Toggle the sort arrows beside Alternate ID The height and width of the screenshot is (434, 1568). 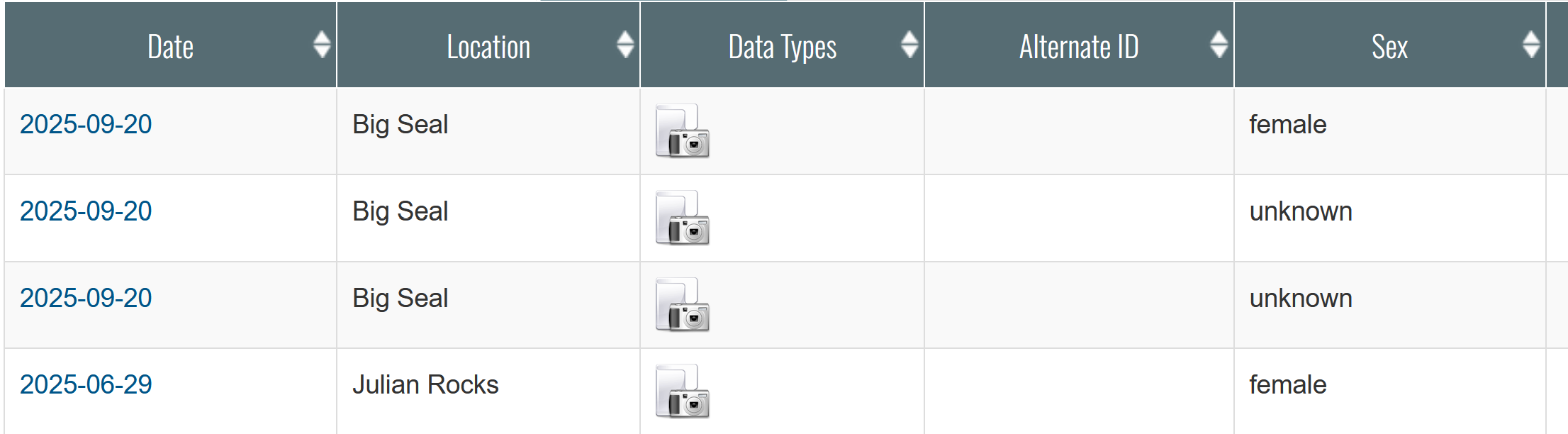(1219, 45)
